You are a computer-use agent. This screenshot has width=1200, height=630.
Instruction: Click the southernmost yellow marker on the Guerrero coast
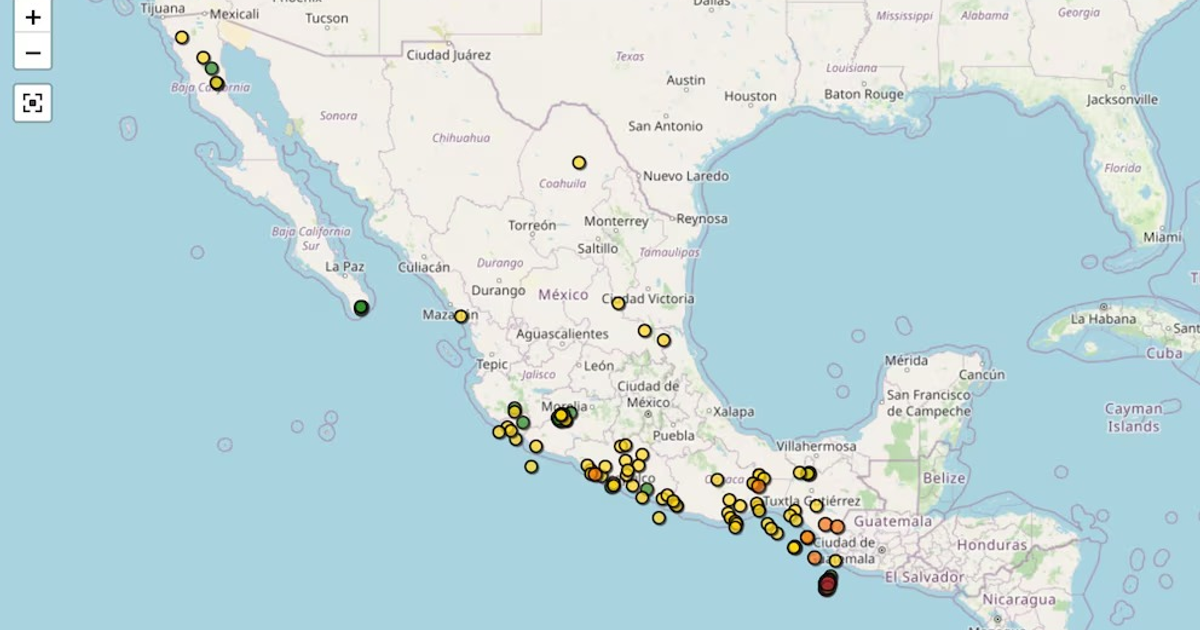(659, 518)
